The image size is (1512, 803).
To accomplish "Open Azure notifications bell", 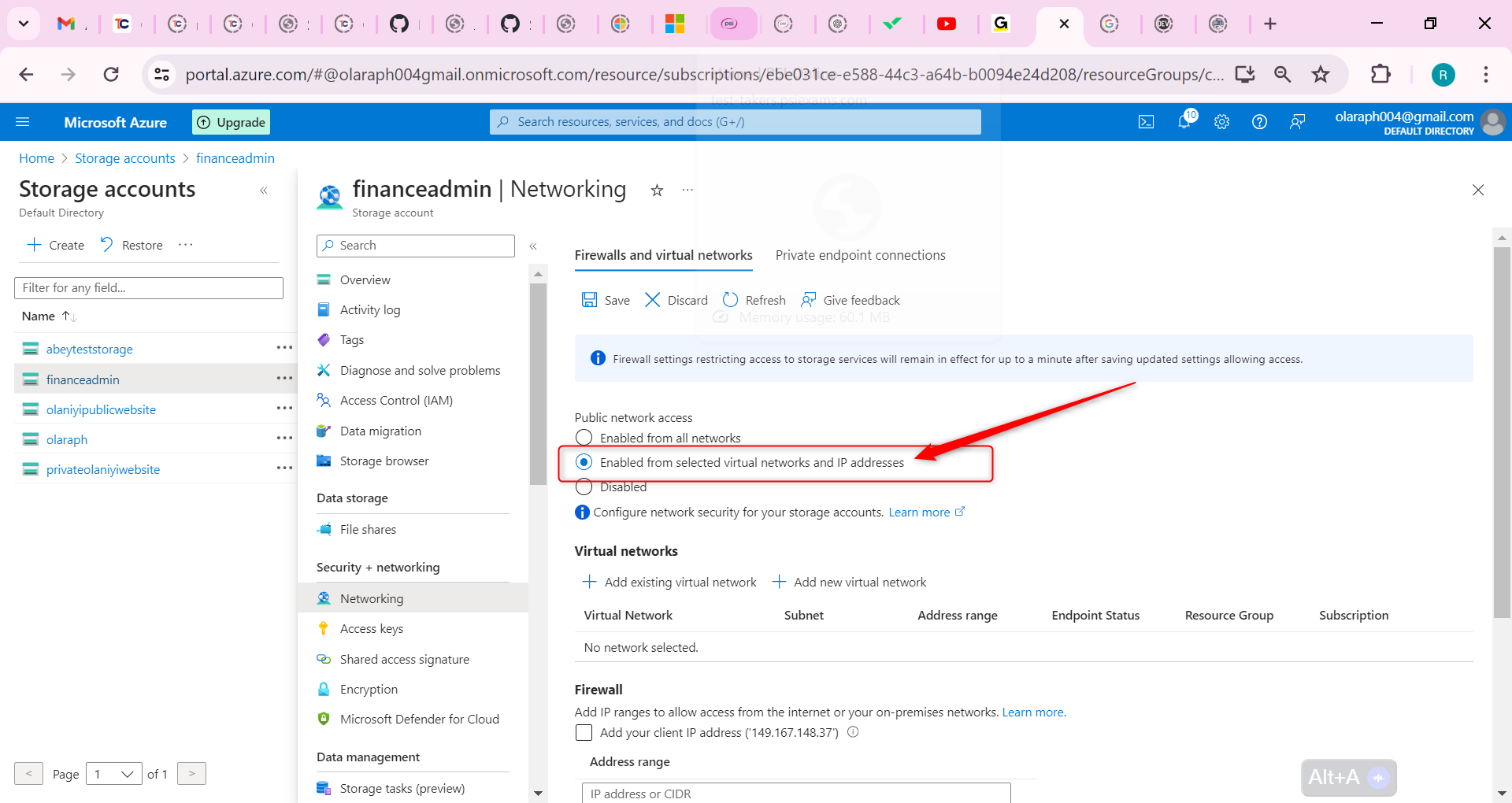I will [x=1184, y=120].
